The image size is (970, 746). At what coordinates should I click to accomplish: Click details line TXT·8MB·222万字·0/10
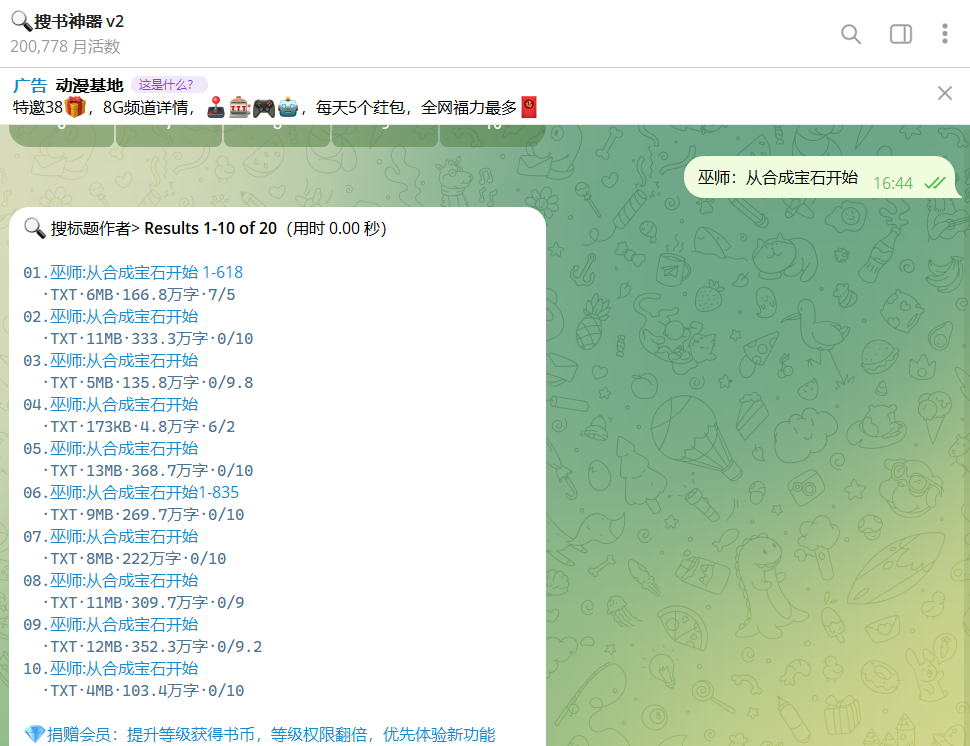click(134, 558)
